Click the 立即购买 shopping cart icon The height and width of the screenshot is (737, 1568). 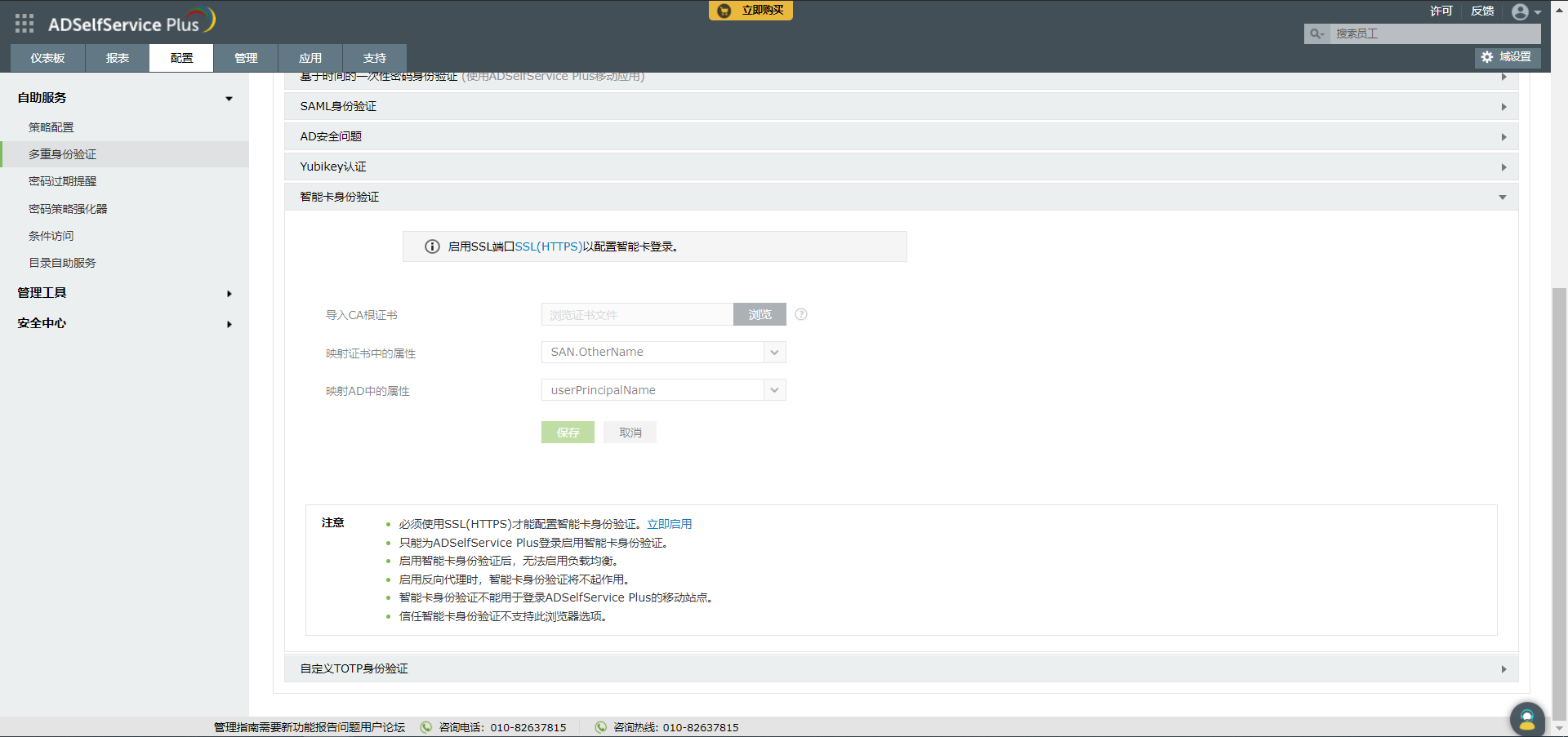[722, 11]
